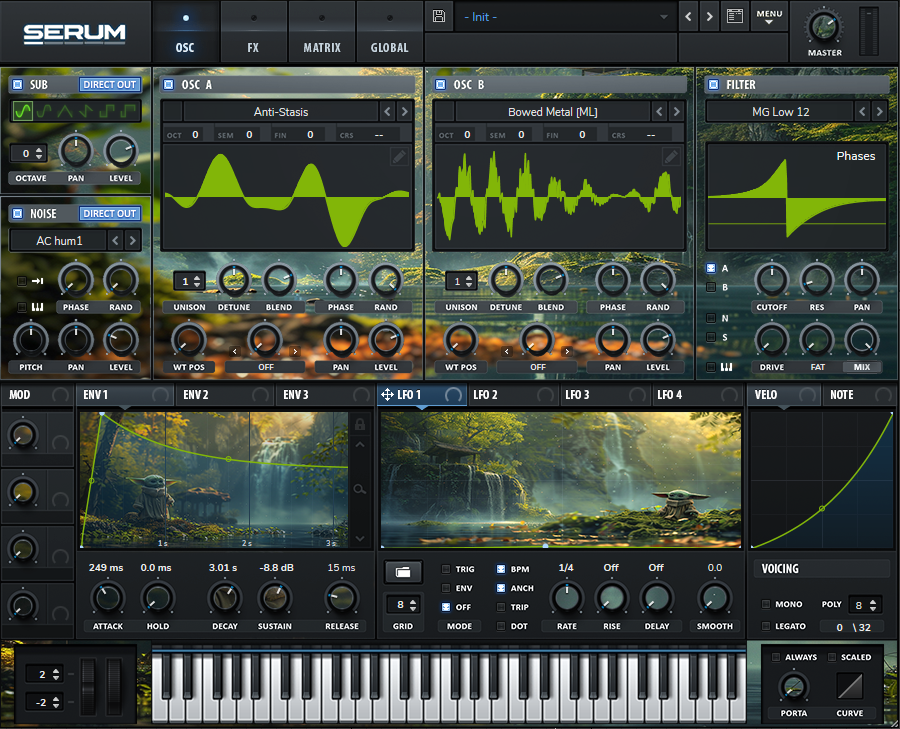900x729 pixels.
Task: Open the AC hum1 noise sample menu
Action: [59, 241]
